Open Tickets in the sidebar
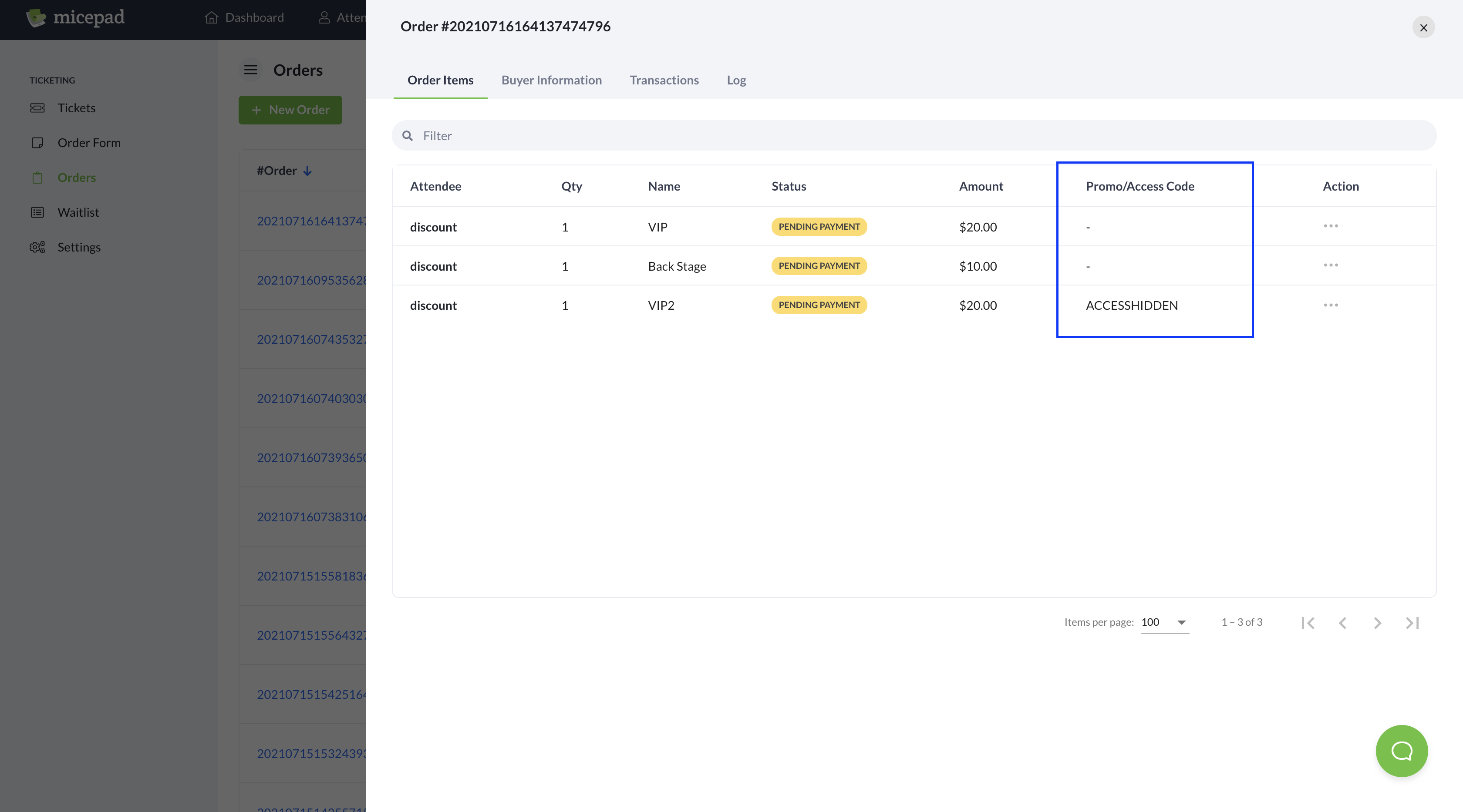The height and width of the screenshot is (812, 1463). tap(76, 108)
